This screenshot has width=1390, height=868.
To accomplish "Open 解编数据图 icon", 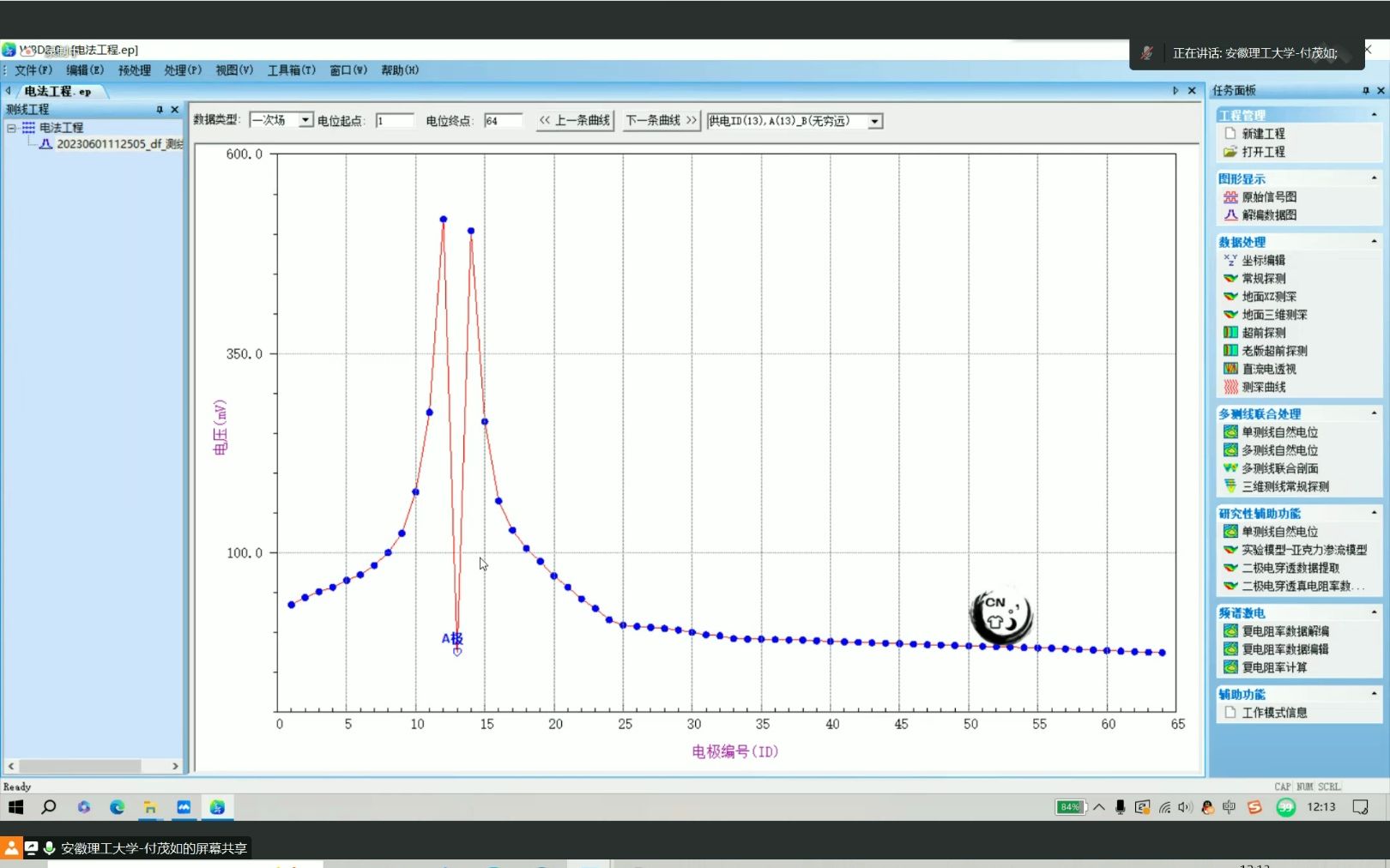I will [x=1230, y=215].
